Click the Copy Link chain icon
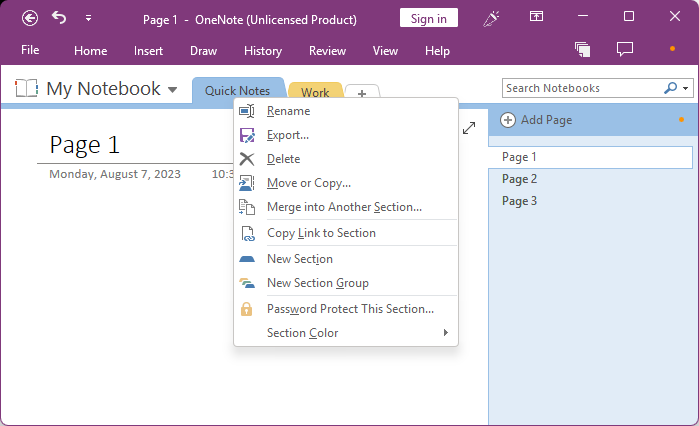 [248, 233]
